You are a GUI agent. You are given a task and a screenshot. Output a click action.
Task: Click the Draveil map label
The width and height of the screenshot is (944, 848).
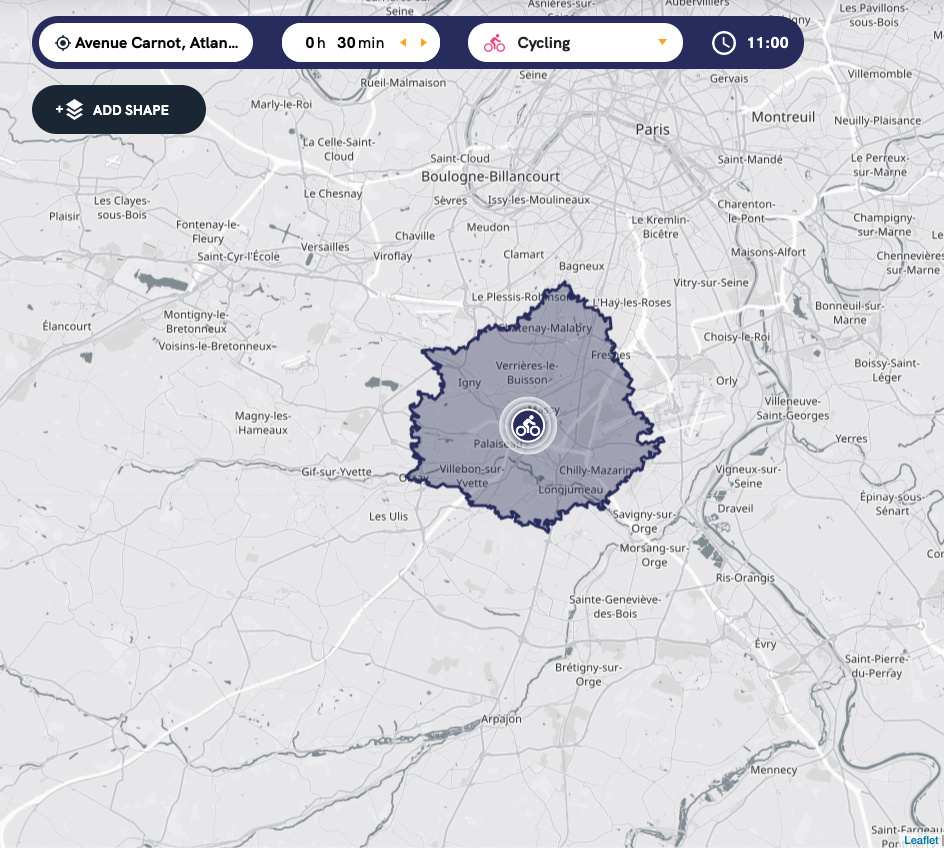click(x=735, y=509)
